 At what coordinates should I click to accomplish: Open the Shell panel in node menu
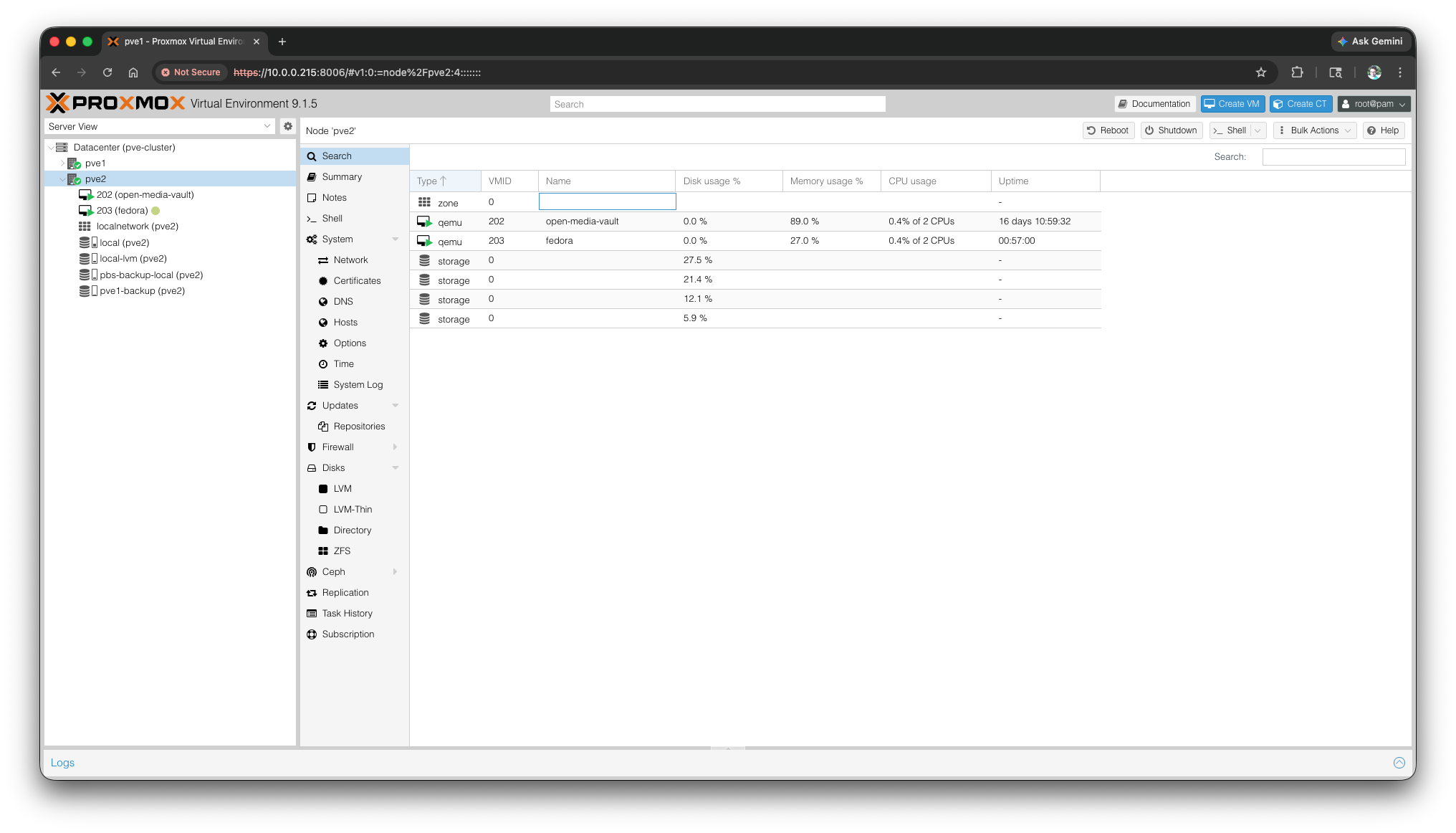[x=332, y=219]
